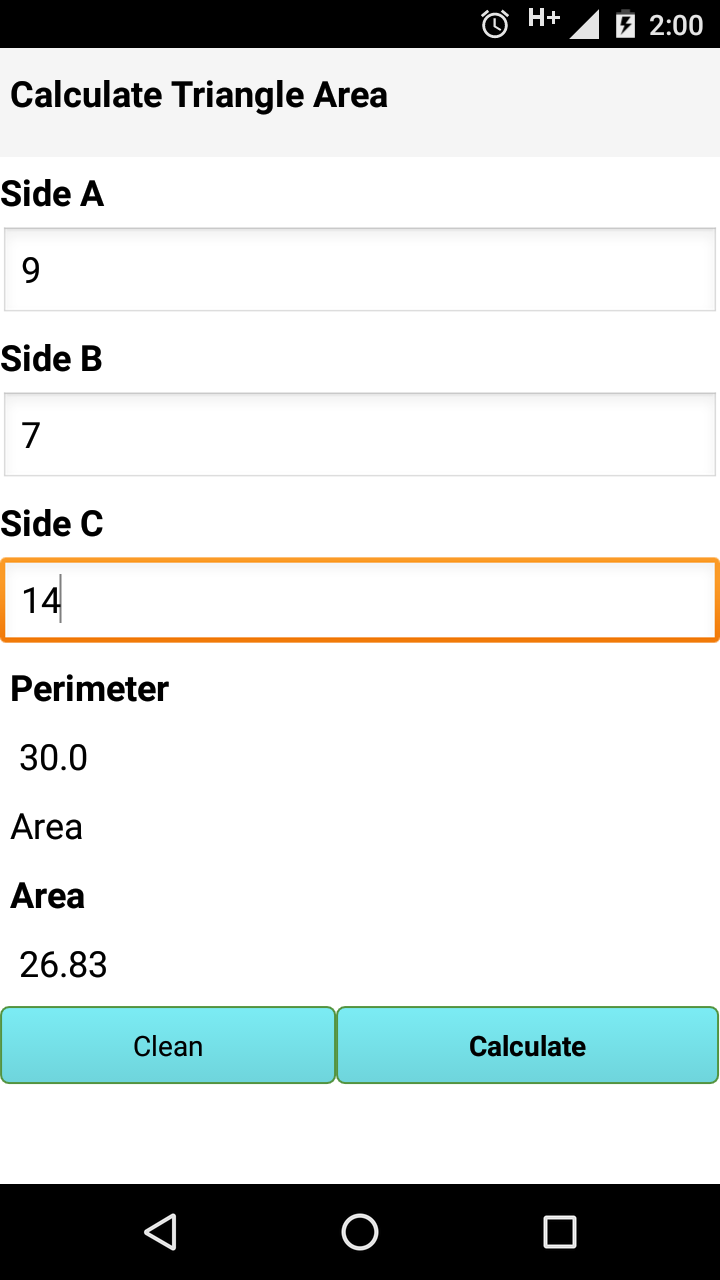Screen dimensions: 720x1280
Task: Open recent apps square icon
Action: [x=560, y=1232]
